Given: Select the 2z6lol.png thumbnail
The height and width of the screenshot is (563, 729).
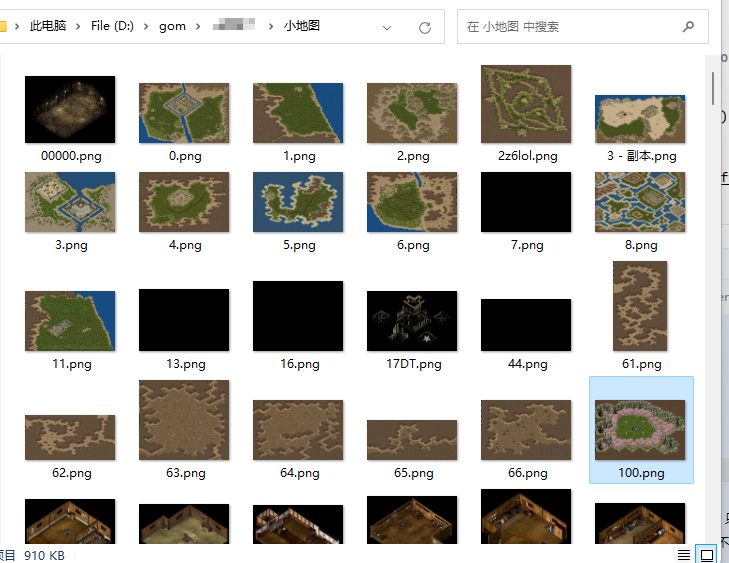Looking at the screenshot, I should pos(526,104).
